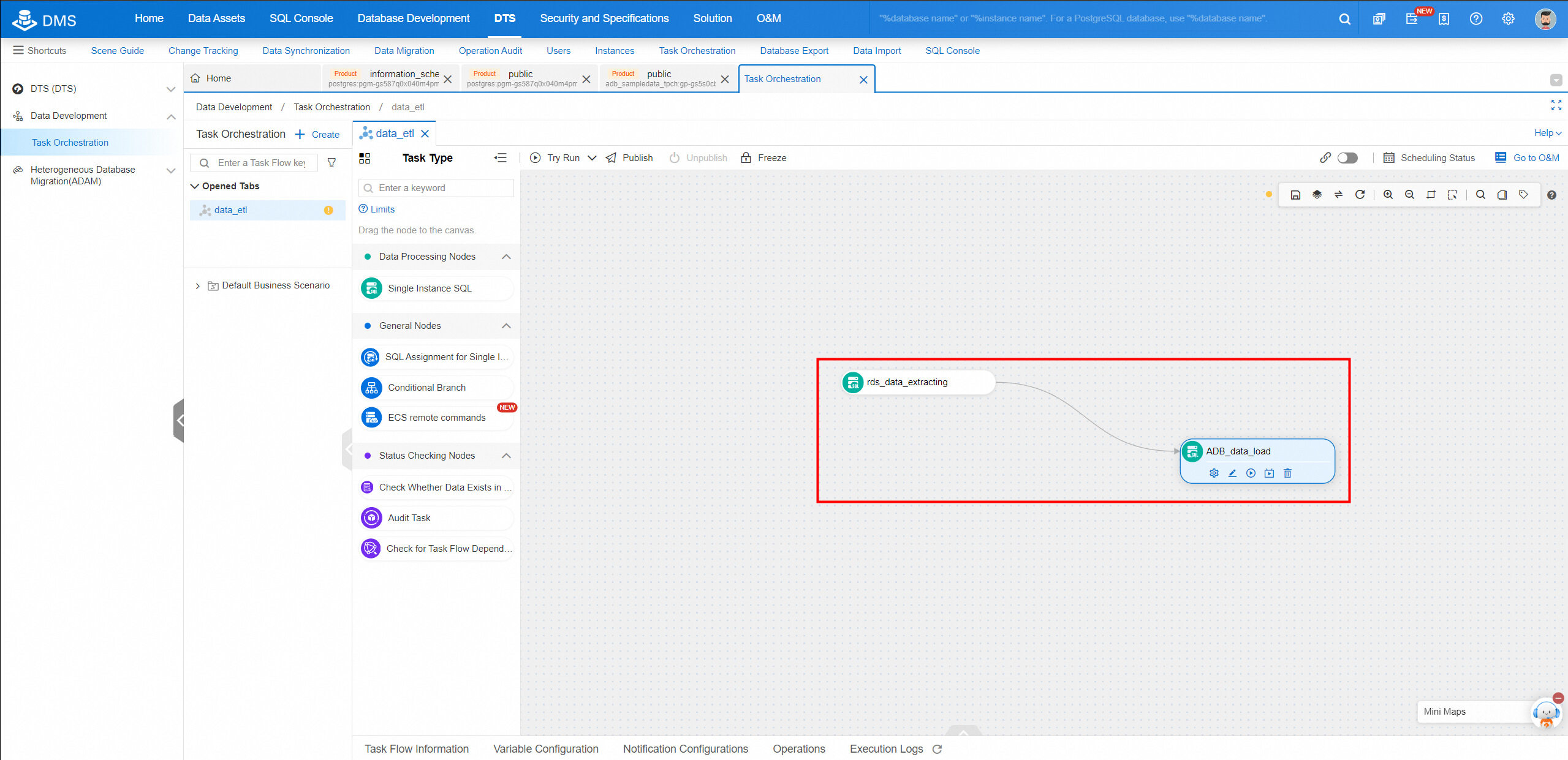Screen dimensions: 1568x760
Task: Click the canvas zoom in icon
Action: click(x=1388, y=195)
